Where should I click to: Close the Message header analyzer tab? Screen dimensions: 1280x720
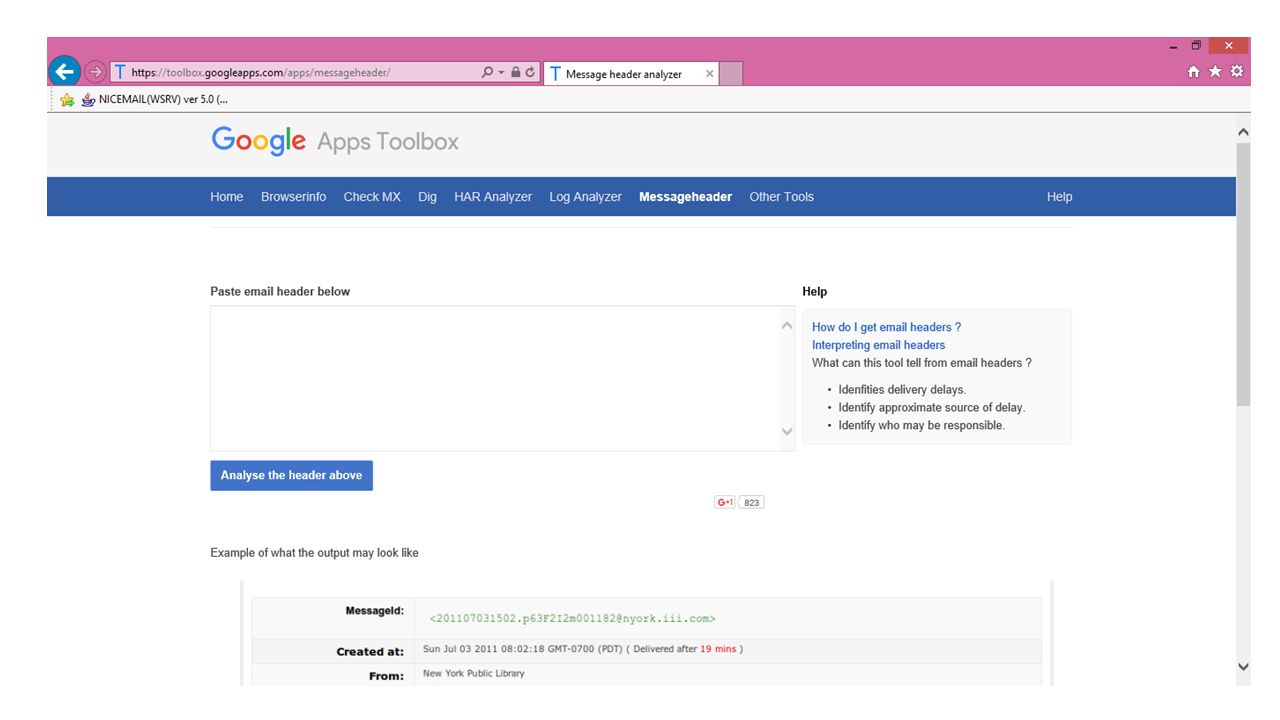point(710,74)
